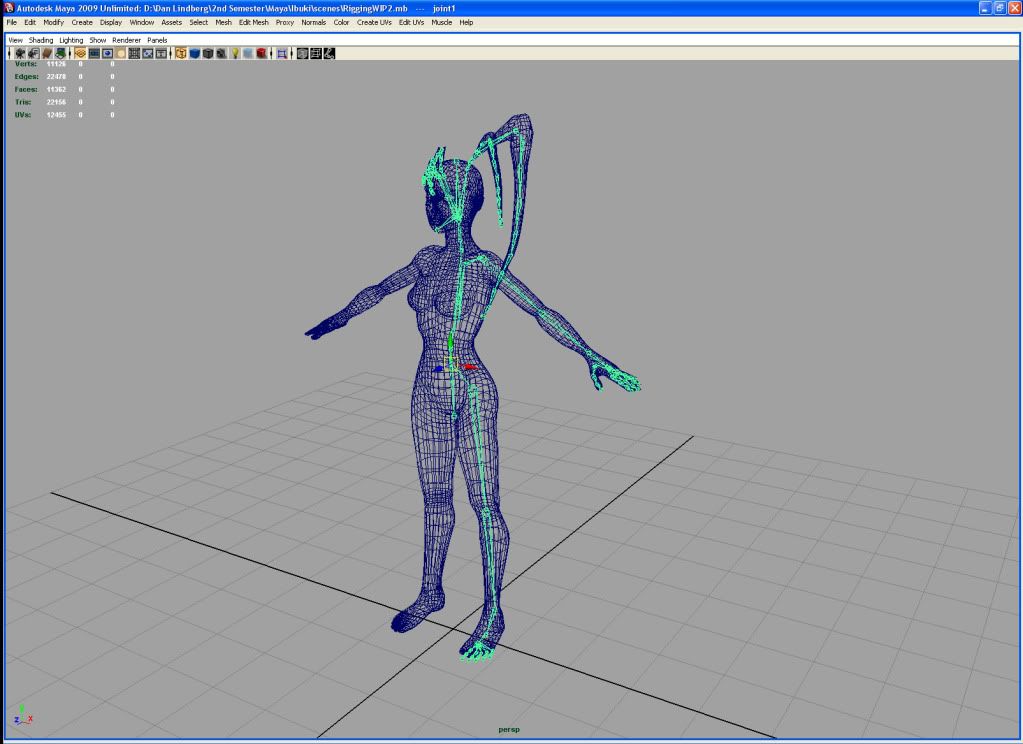The image size is (1023, 744).
Task: Toggle X-ray active components icon
Action: [x=316, y=54]
